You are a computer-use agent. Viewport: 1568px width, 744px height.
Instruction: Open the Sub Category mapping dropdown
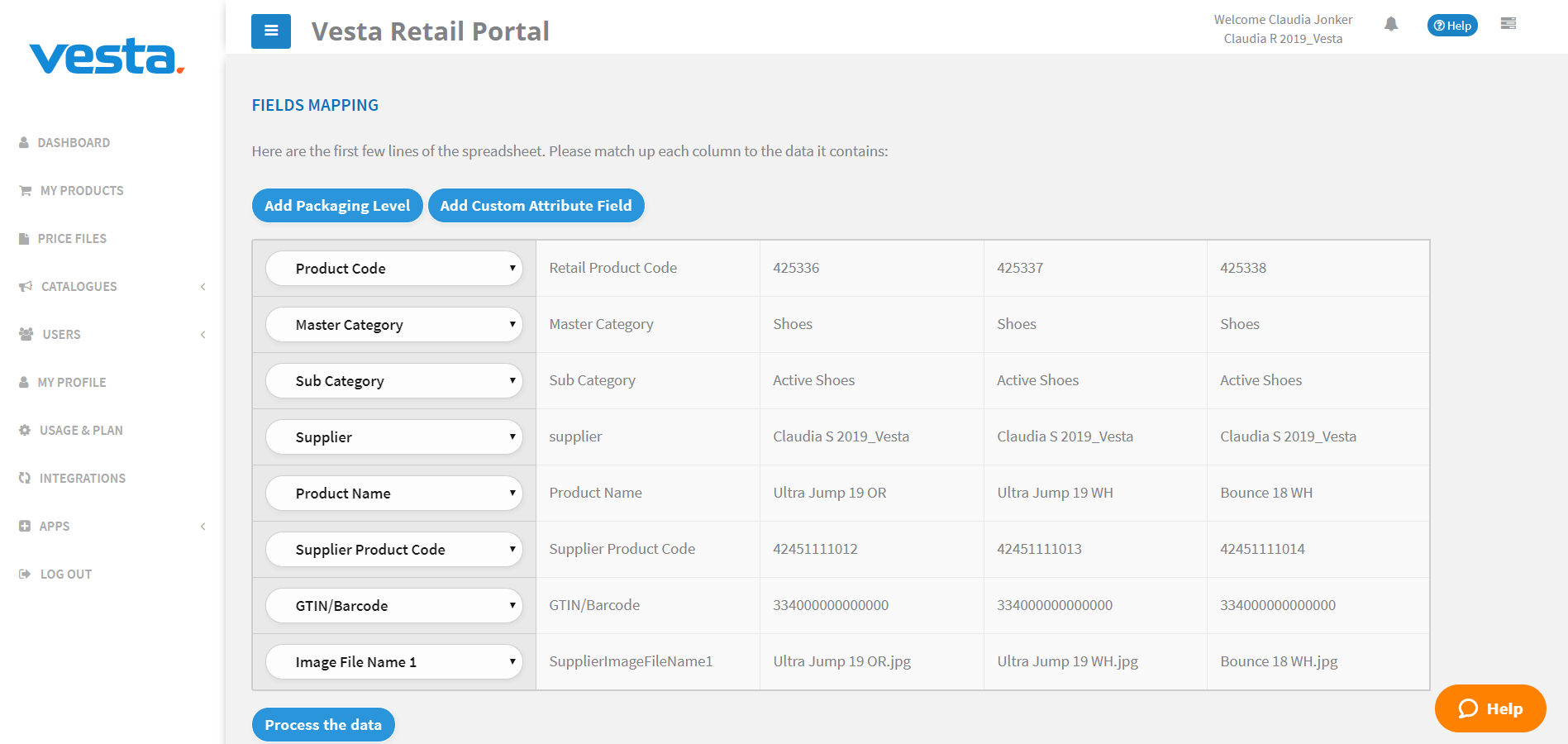pyautogui.click(x=394, y=380)
